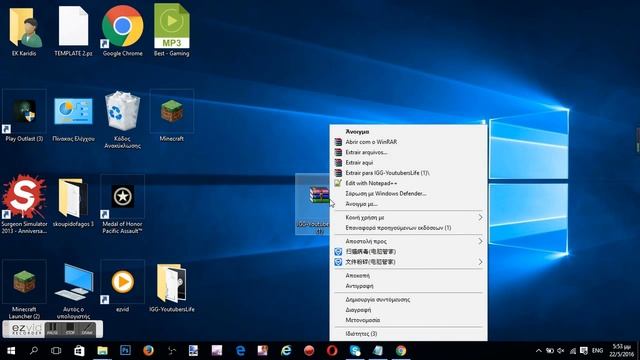The image size is (640, 360).
Task: Launch Opera from the taskbar
Action: tap(332, 351)
